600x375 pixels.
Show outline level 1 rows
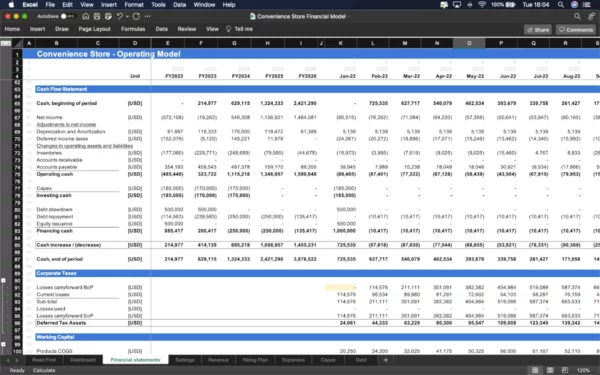pos(3,43)
